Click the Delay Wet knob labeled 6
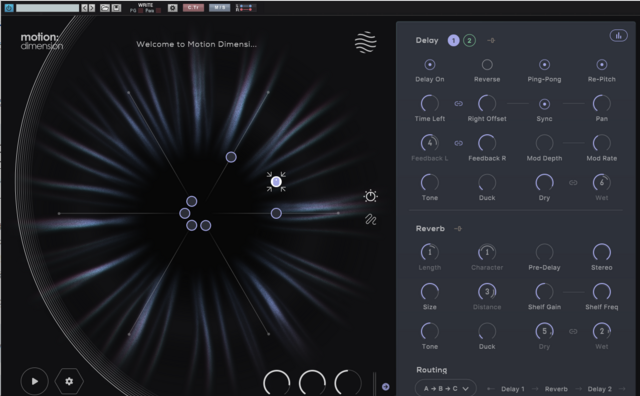Screen dimensions: 640x396 pyautogui.click(x=602, y=183)
